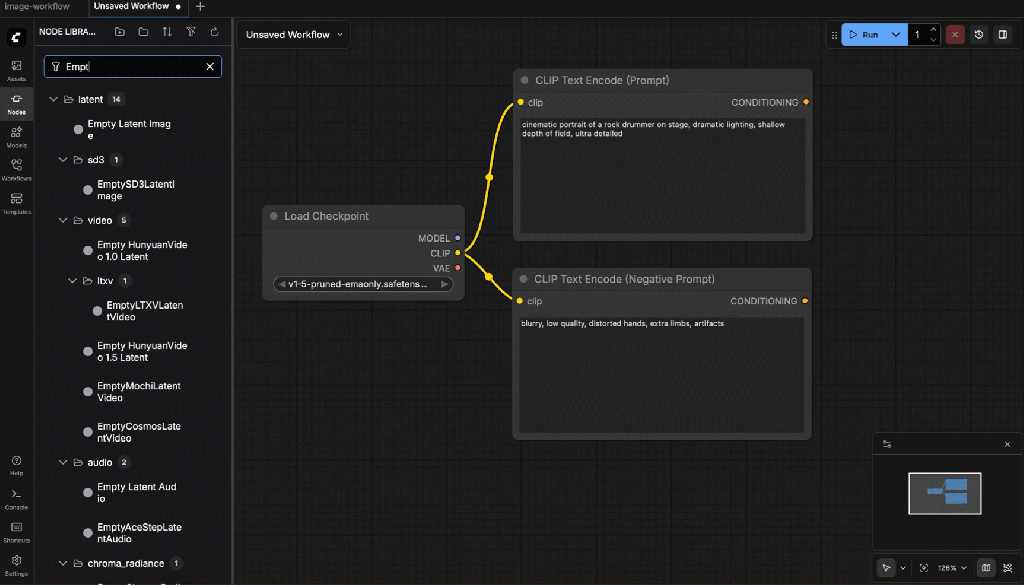Clear the node search field

[210, 67]
